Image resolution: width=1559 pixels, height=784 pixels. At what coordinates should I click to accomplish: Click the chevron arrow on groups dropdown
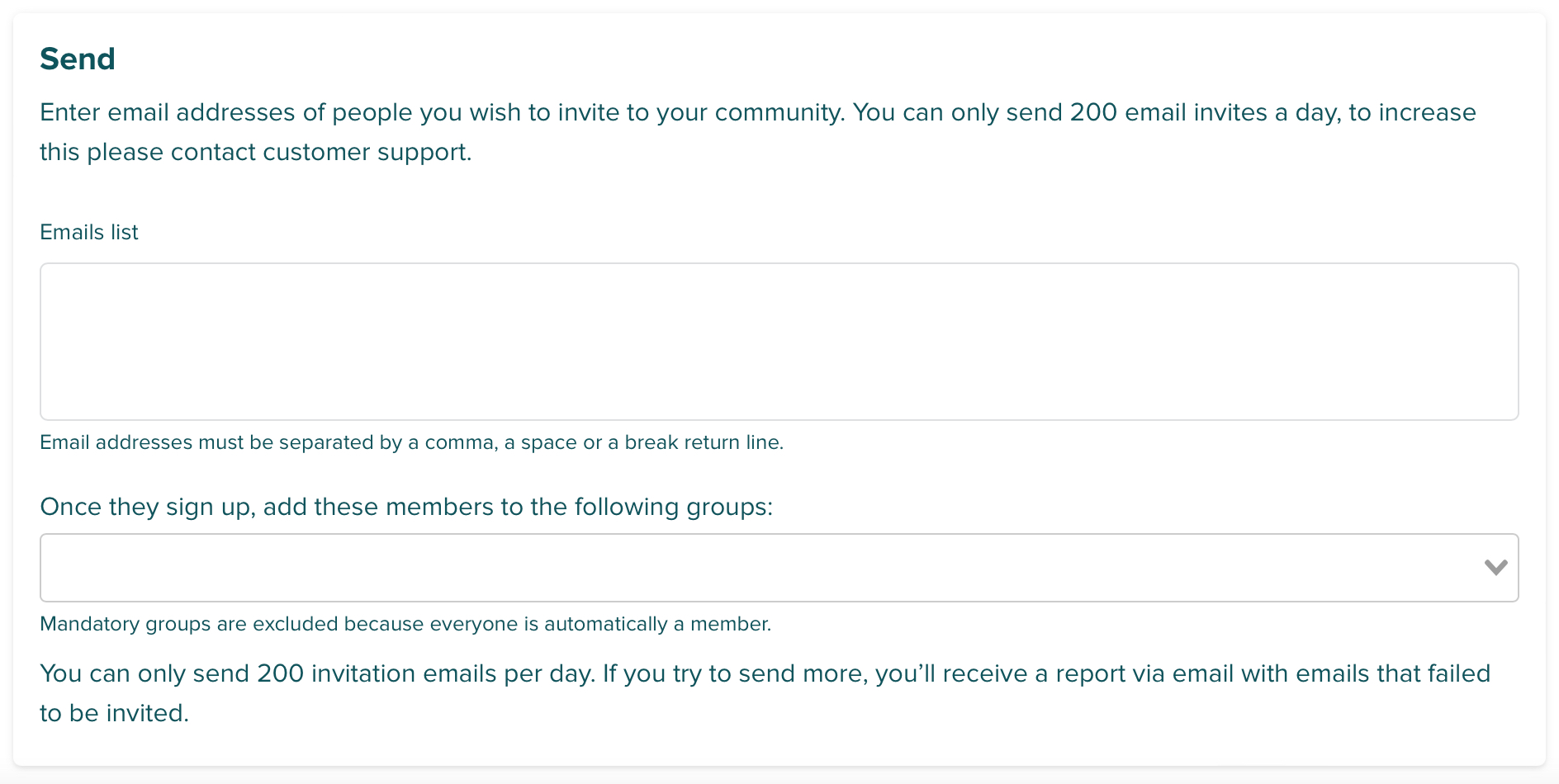click(1495, 568)
